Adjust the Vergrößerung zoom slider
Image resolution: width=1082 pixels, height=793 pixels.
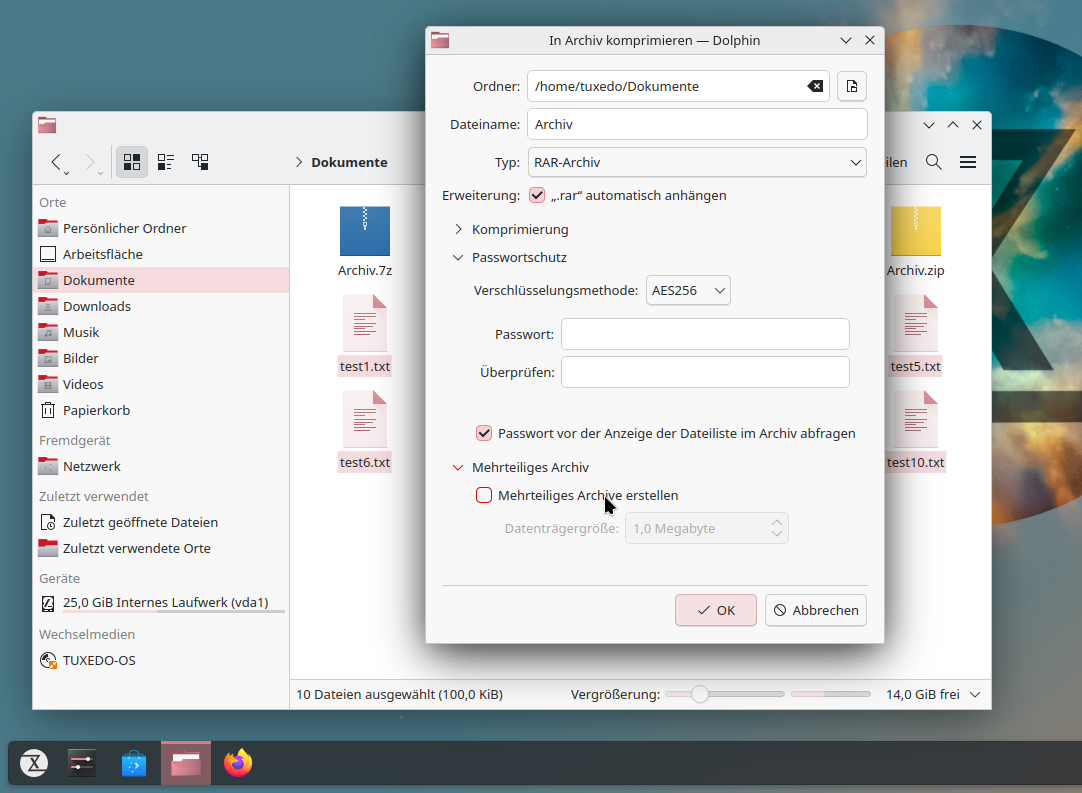pyautogui.click(x=725, y=694)
